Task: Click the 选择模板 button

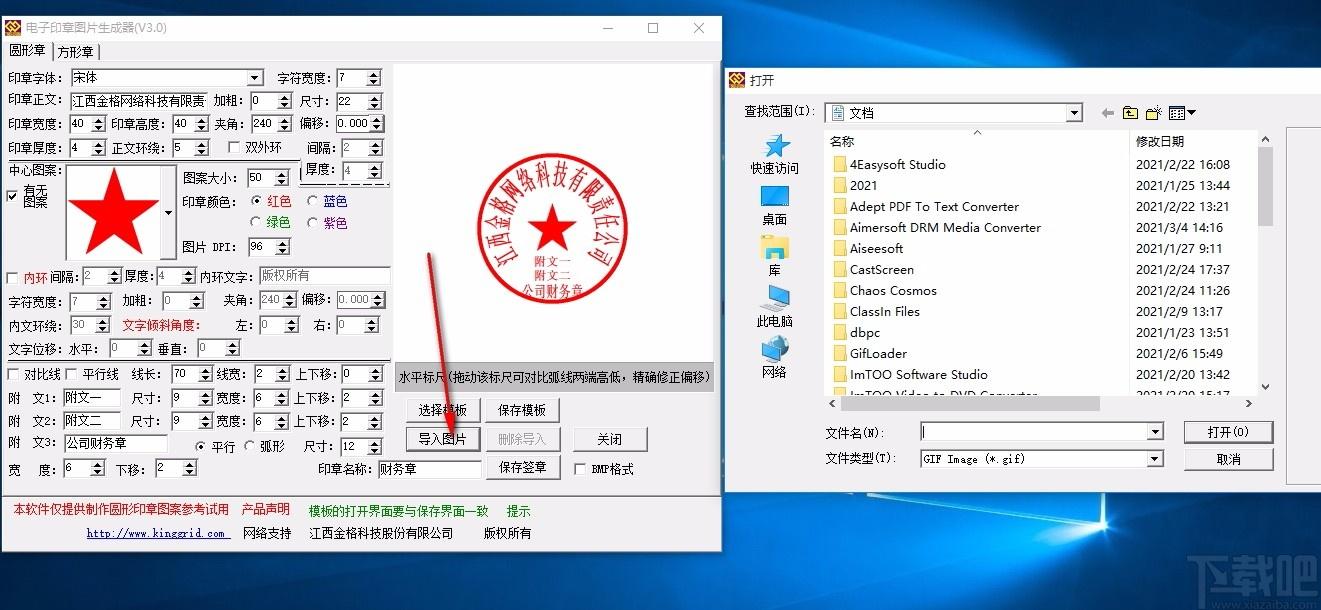Action: tap(443, 410)
